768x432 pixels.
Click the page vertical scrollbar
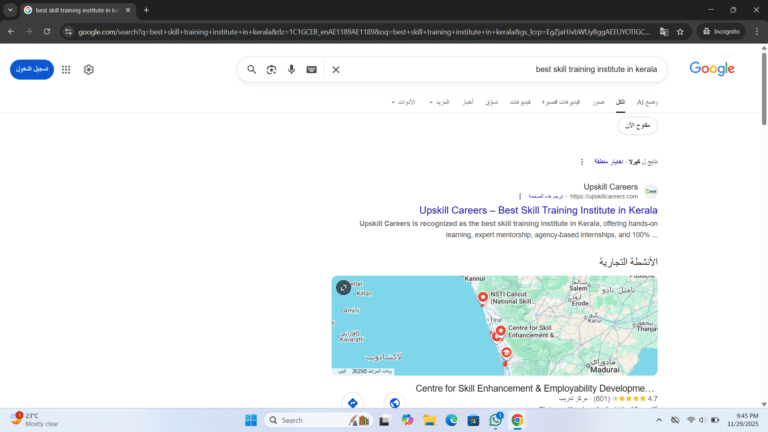click(764, 87)
